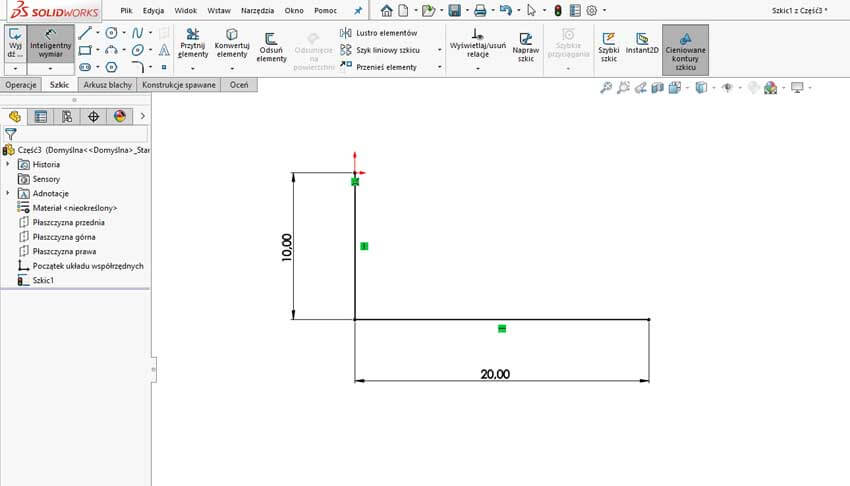Viewport: 850px width, 486px height.
Task: Expand the Adnotacje tree node
Action: (8, 193)
